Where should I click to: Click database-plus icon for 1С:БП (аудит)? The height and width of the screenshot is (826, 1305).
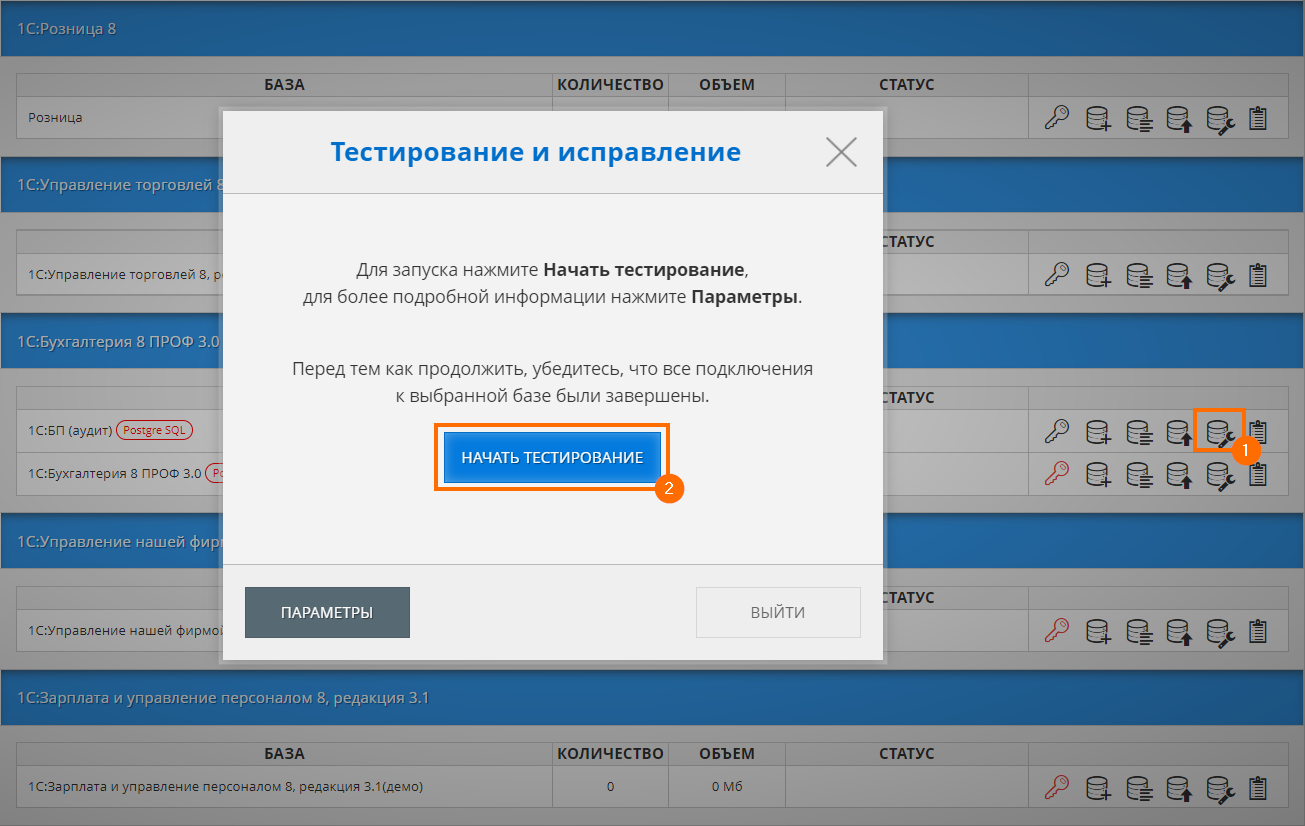pos(1099,431)
